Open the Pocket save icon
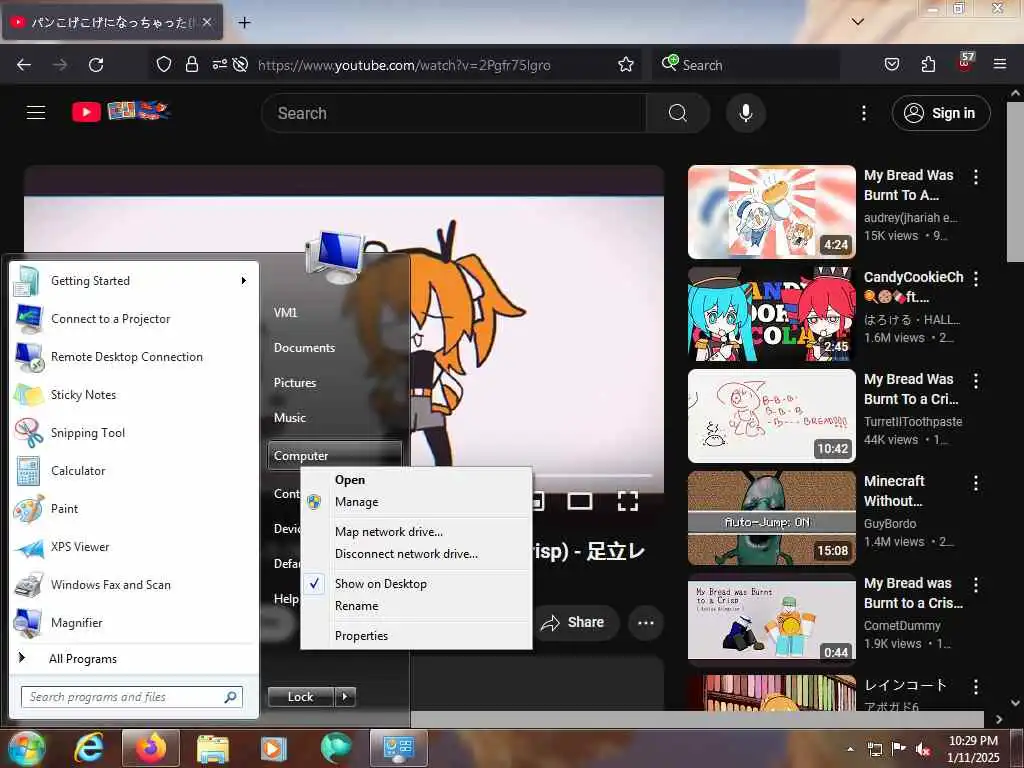 (x=892, y=64)
